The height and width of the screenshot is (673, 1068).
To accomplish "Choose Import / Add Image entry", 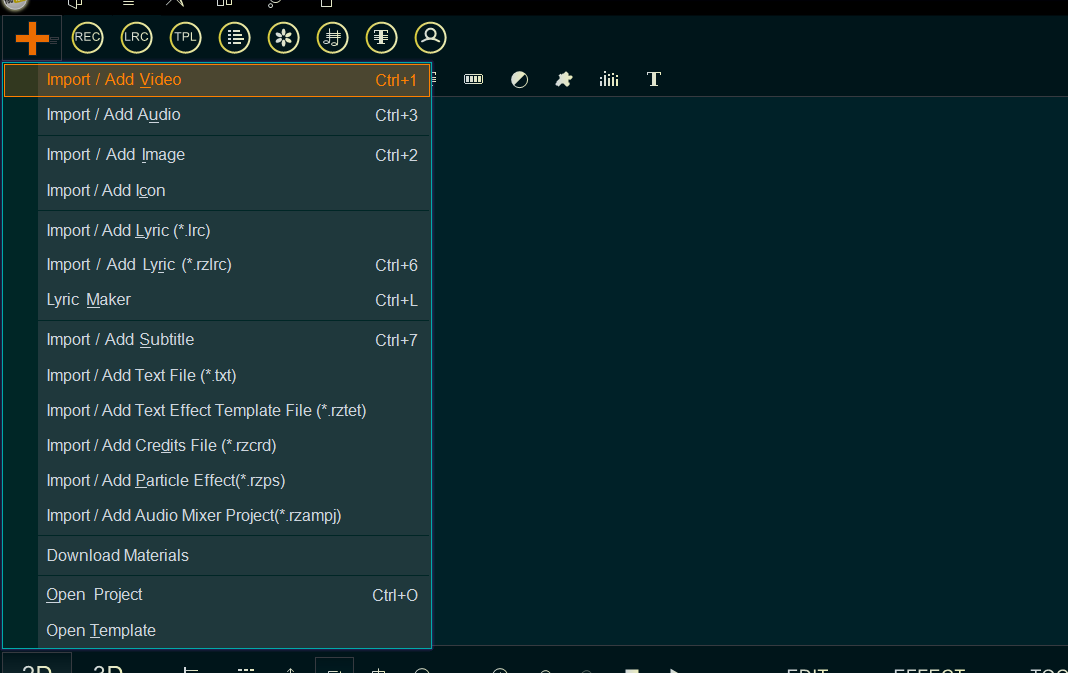I will click(x=115, y=155).
